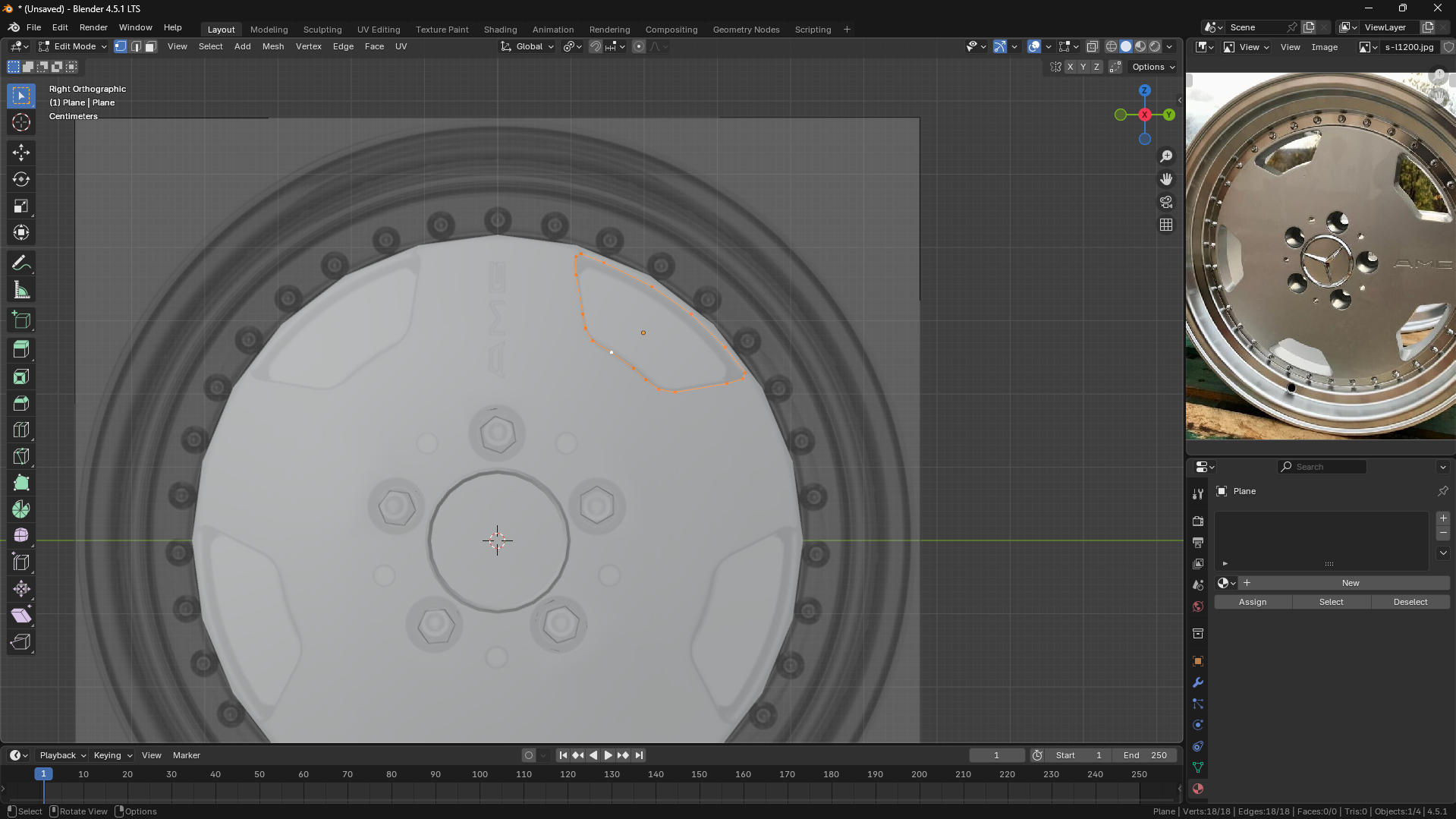Viewport: 1456px width, 819px height.
Task: Select the Rip Region tool
Action: [x=21, y=642]
